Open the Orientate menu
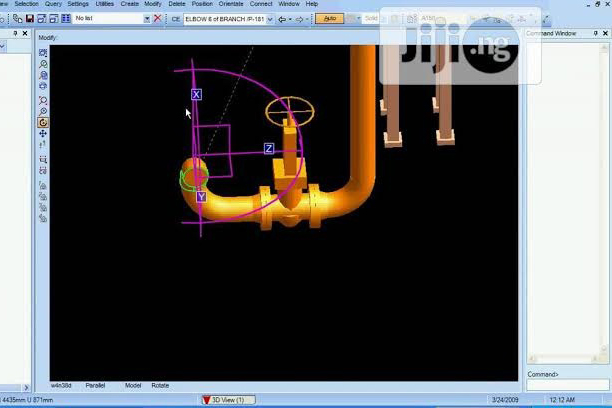Image resolution: width=612 pixels, height=408 pixels. click(231, 4)
